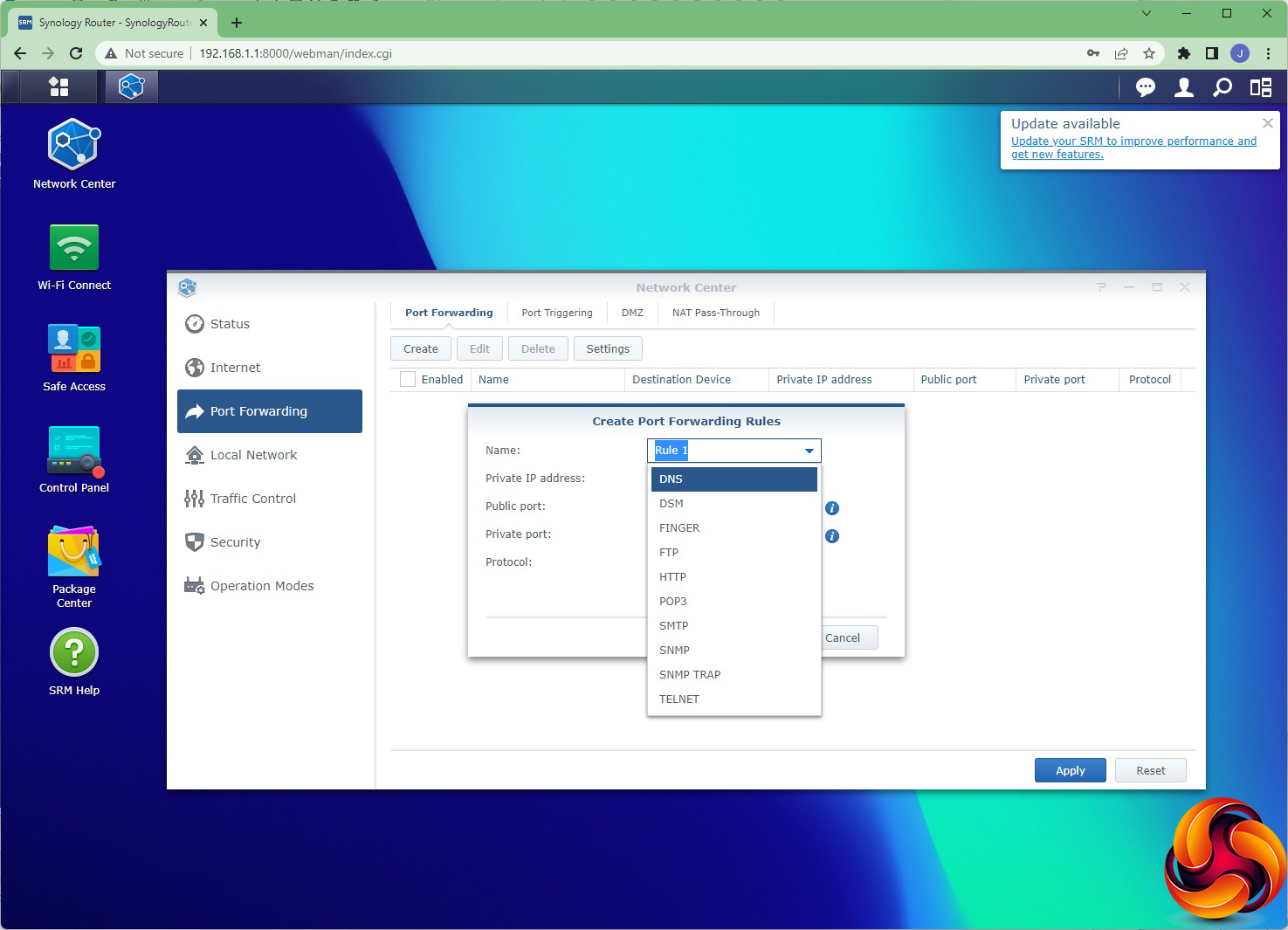Switch to the DMZ tab
The width and height of the screenshot is (1288, 930).
632,313
